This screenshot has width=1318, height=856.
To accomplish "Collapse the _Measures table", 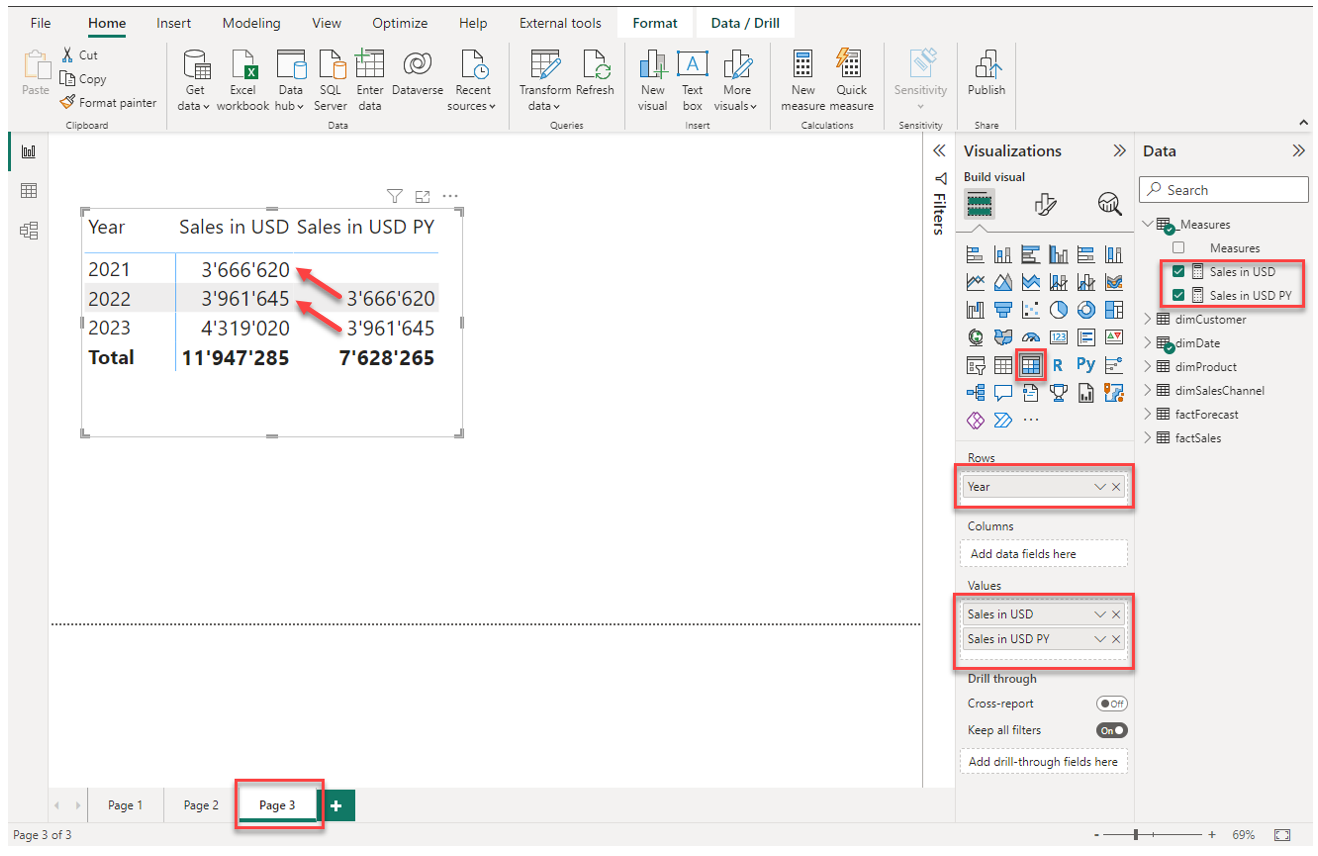I will tap(1148, 224).
